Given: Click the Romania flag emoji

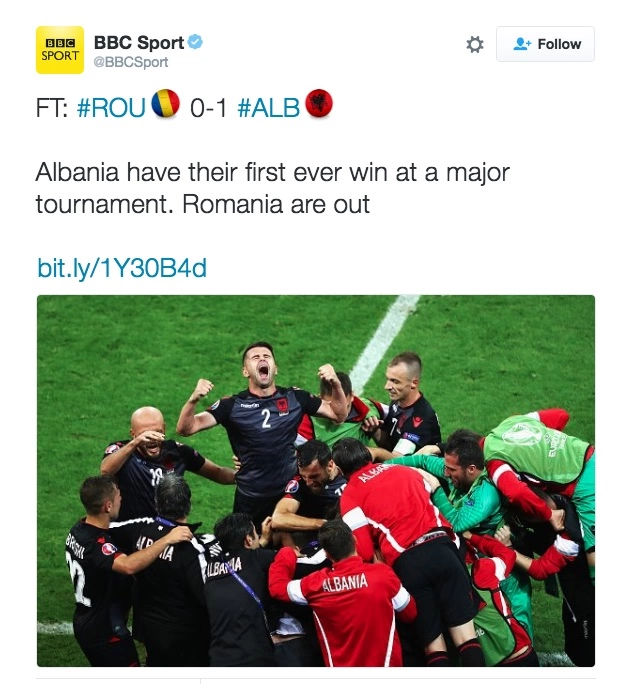Looking at the screenshot, I should (165, 103).
